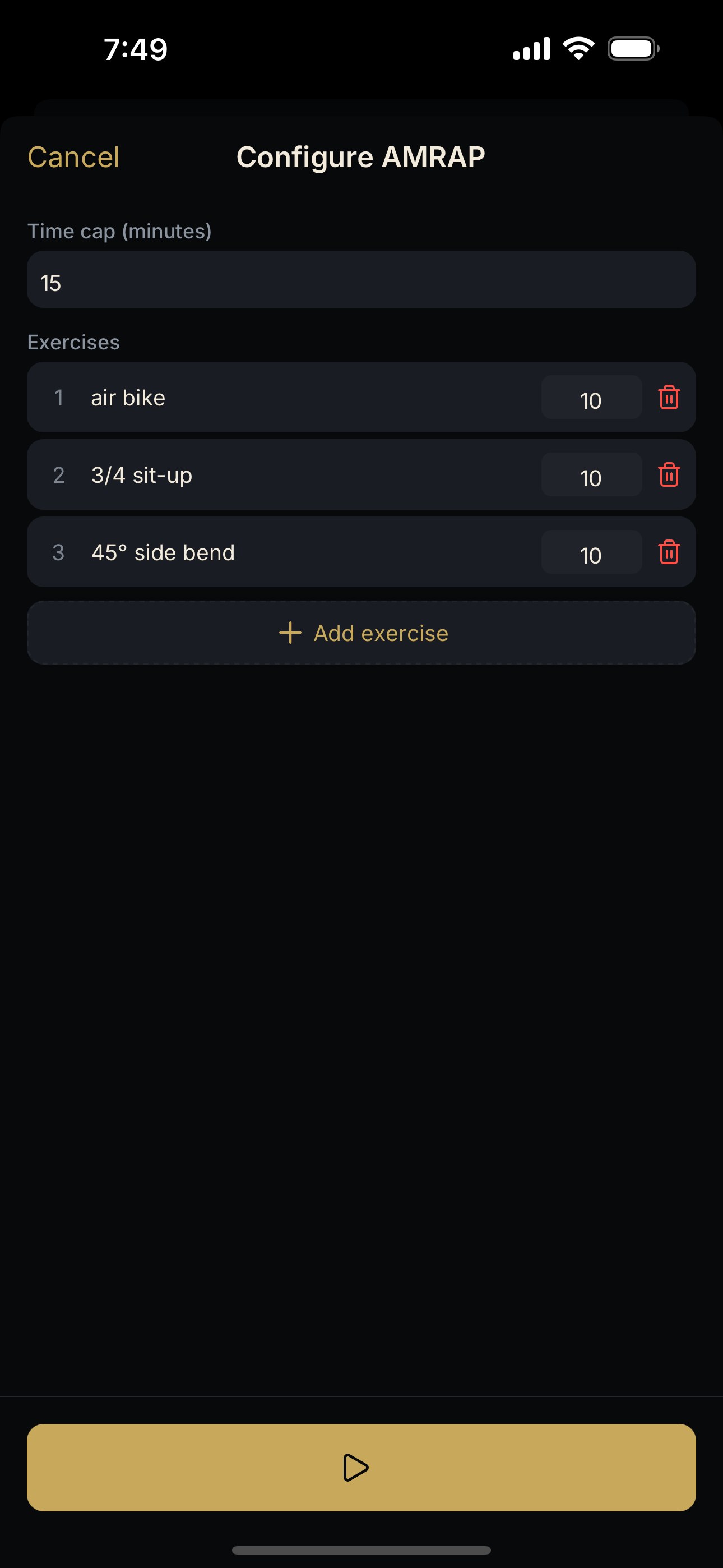Tap the clock showing 7:49
The width and height of the screenshot is (723, 1568).
click(136, 49)
